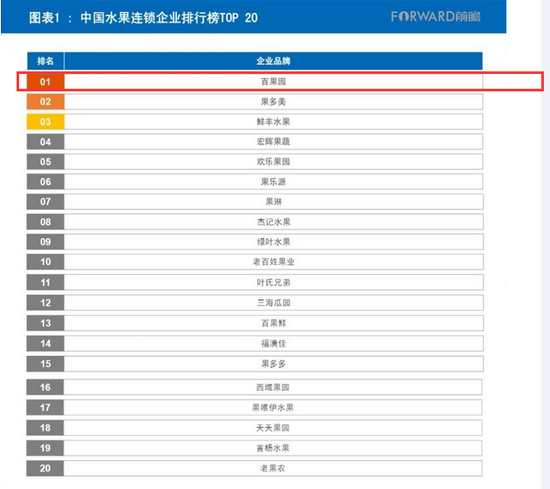
Task: Click the orange 01 rank badge
Action: point(46,82)
